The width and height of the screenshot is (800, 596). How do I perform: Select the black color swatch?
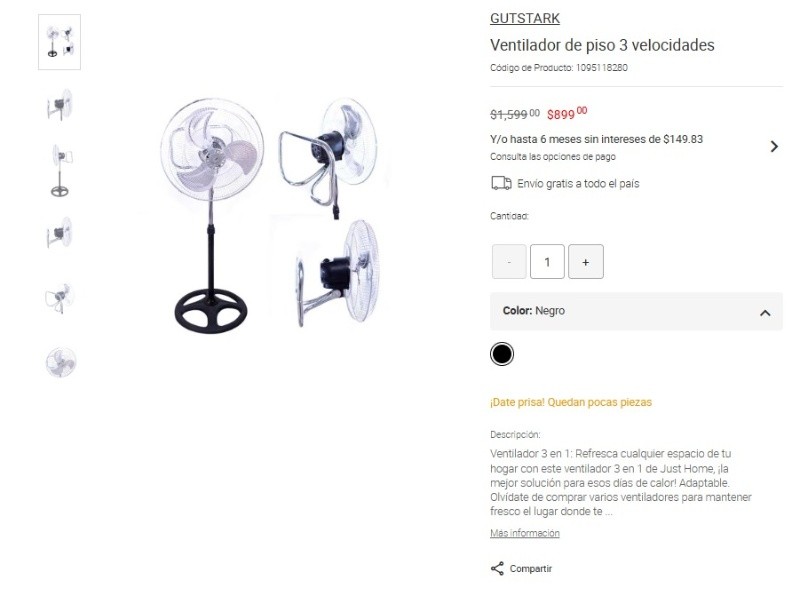502,354
